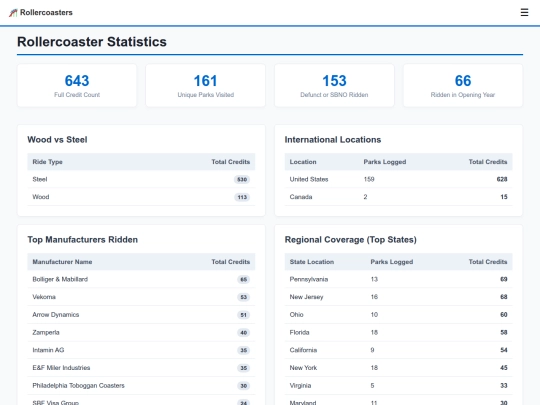Click the Location column header
540x405 pixels.
point(303,162)
